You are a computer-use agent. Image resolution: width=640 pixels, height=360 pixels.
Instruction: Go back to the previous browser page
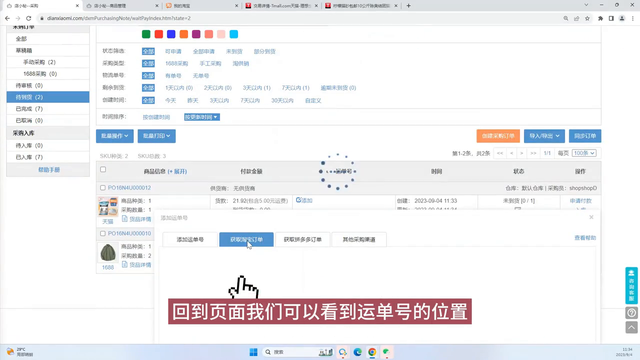(x=7, y=18)
